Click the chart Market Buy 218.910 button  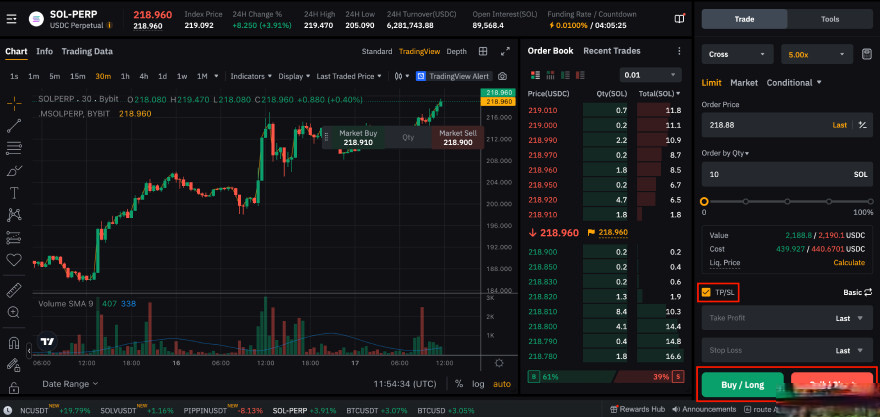click(x=358, y=138)
